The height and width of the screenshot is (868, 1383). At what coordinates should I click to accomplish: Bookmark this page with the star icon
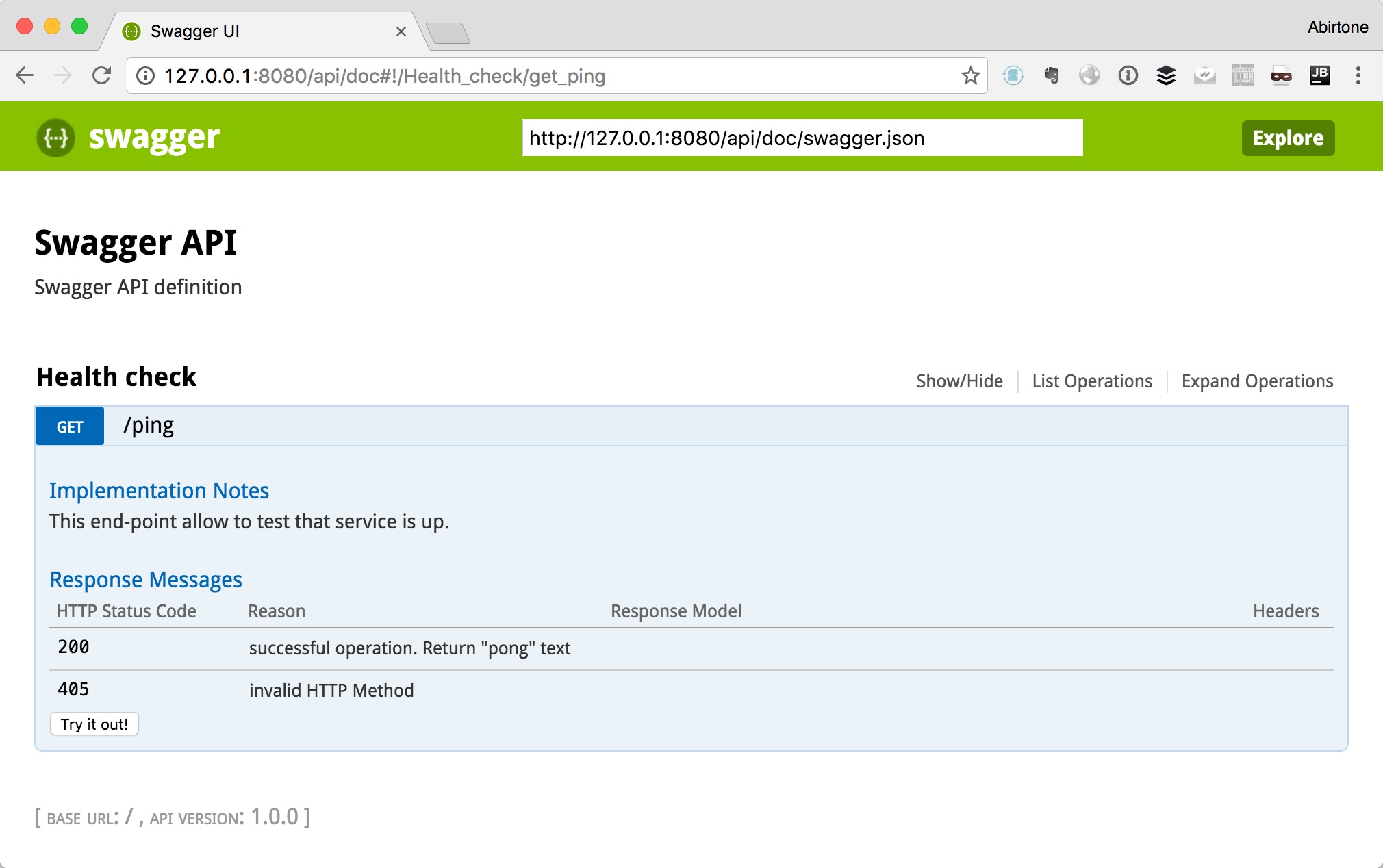coord(970,75)
